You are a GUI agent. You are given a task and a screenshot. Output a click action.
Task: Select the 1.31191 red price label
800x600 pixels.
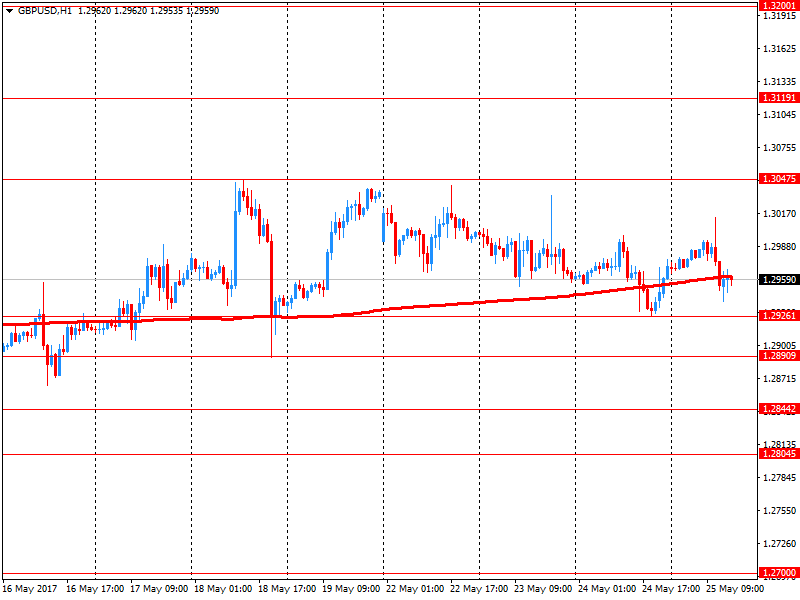(779, 97)
